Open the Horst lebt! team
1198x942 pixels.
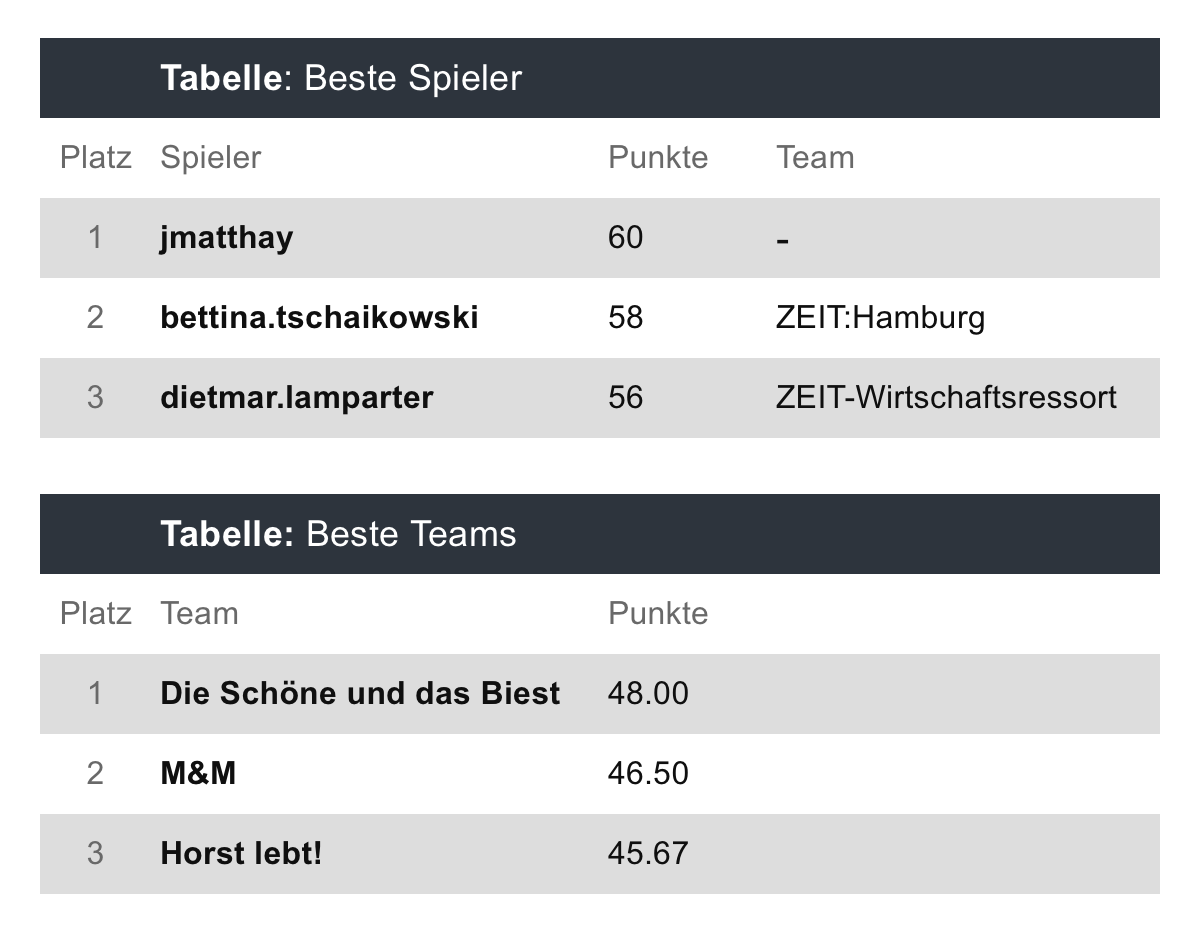[241, 854]
